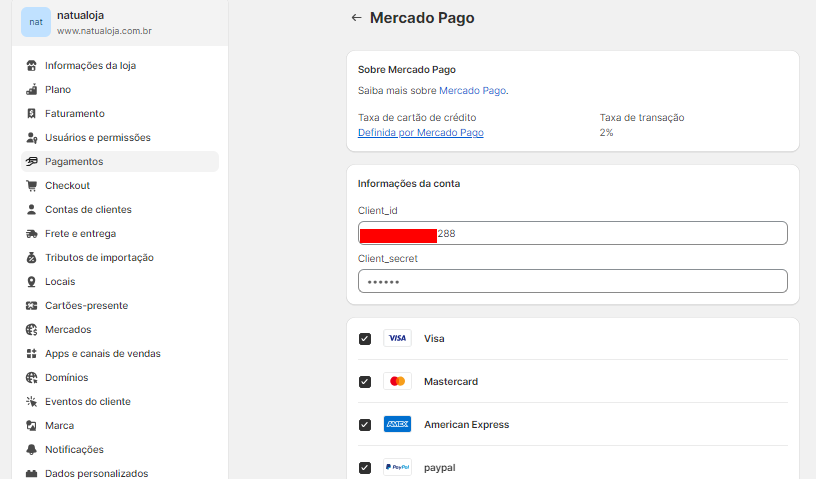Open the 'sobre Mercado Pago' link
816x479 pixels.
[458, 91]
